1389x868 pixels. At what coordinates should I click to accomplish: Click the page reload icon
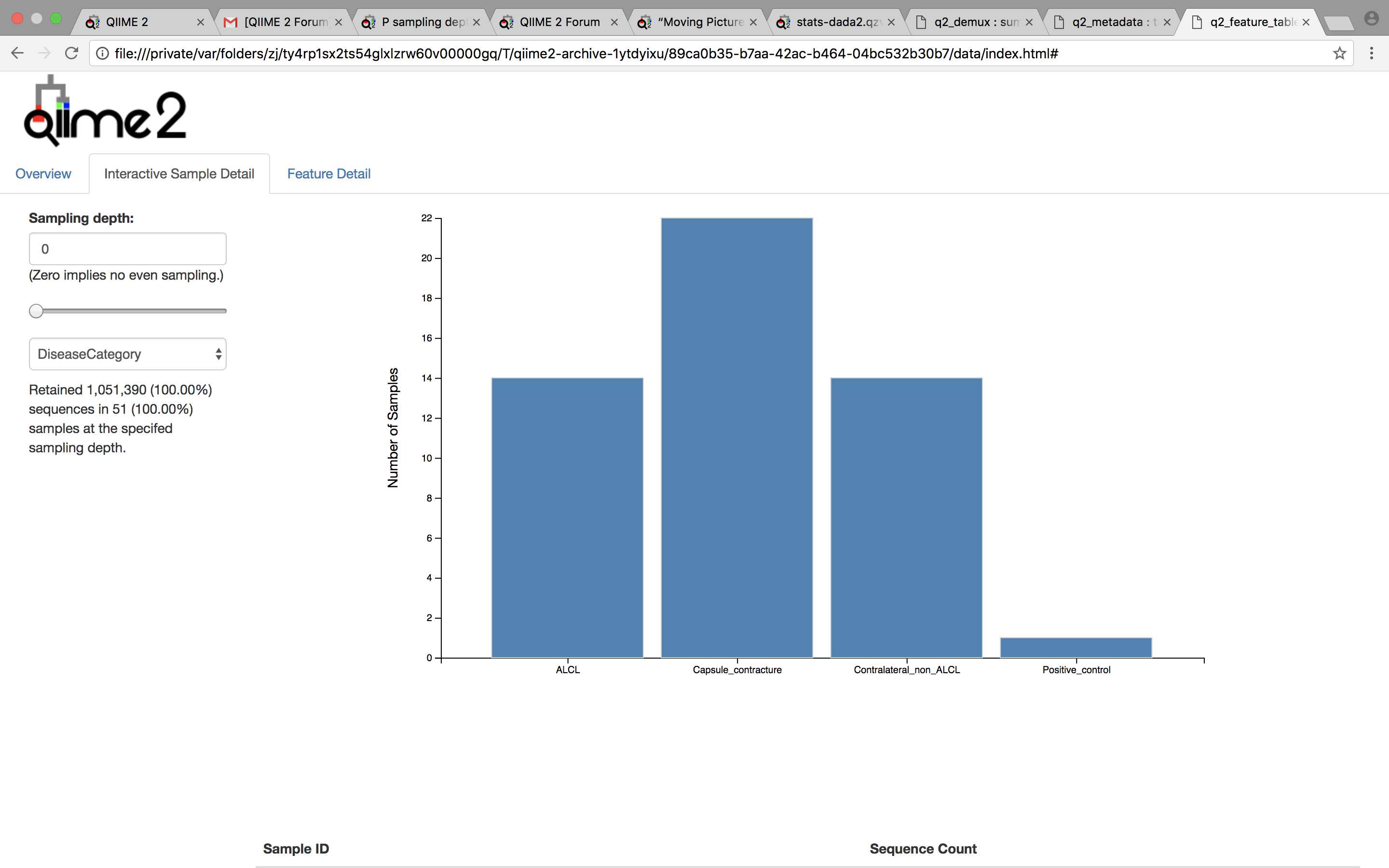point(71,54)
